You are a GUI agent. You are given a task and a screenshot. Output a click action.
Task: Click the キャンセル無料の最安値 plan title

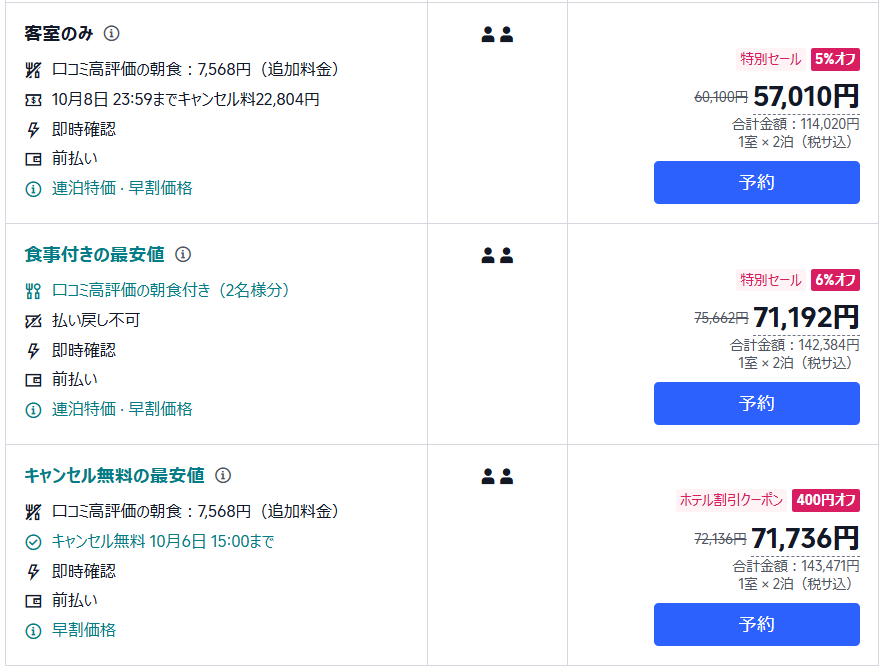pyautogui.click(x=114, y=475)
